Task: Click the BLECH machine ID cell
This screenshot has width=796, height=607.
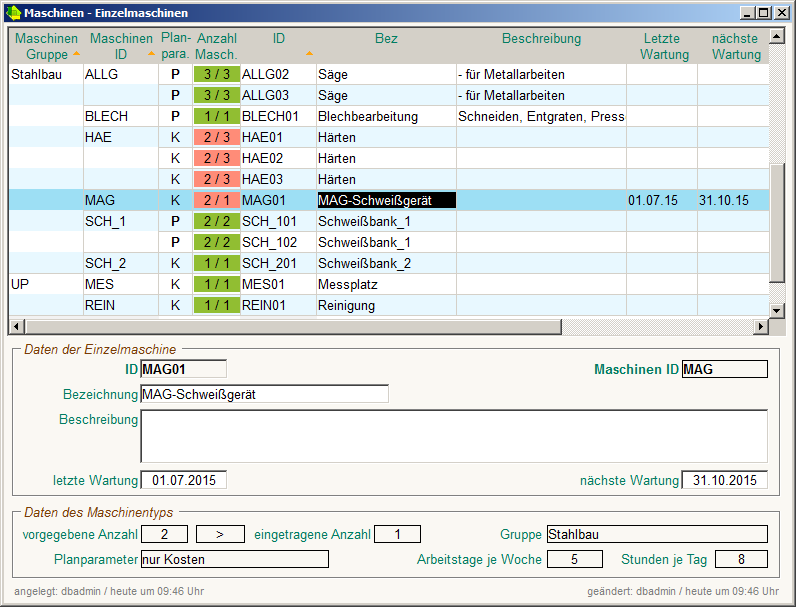Action: click(121, 116)
